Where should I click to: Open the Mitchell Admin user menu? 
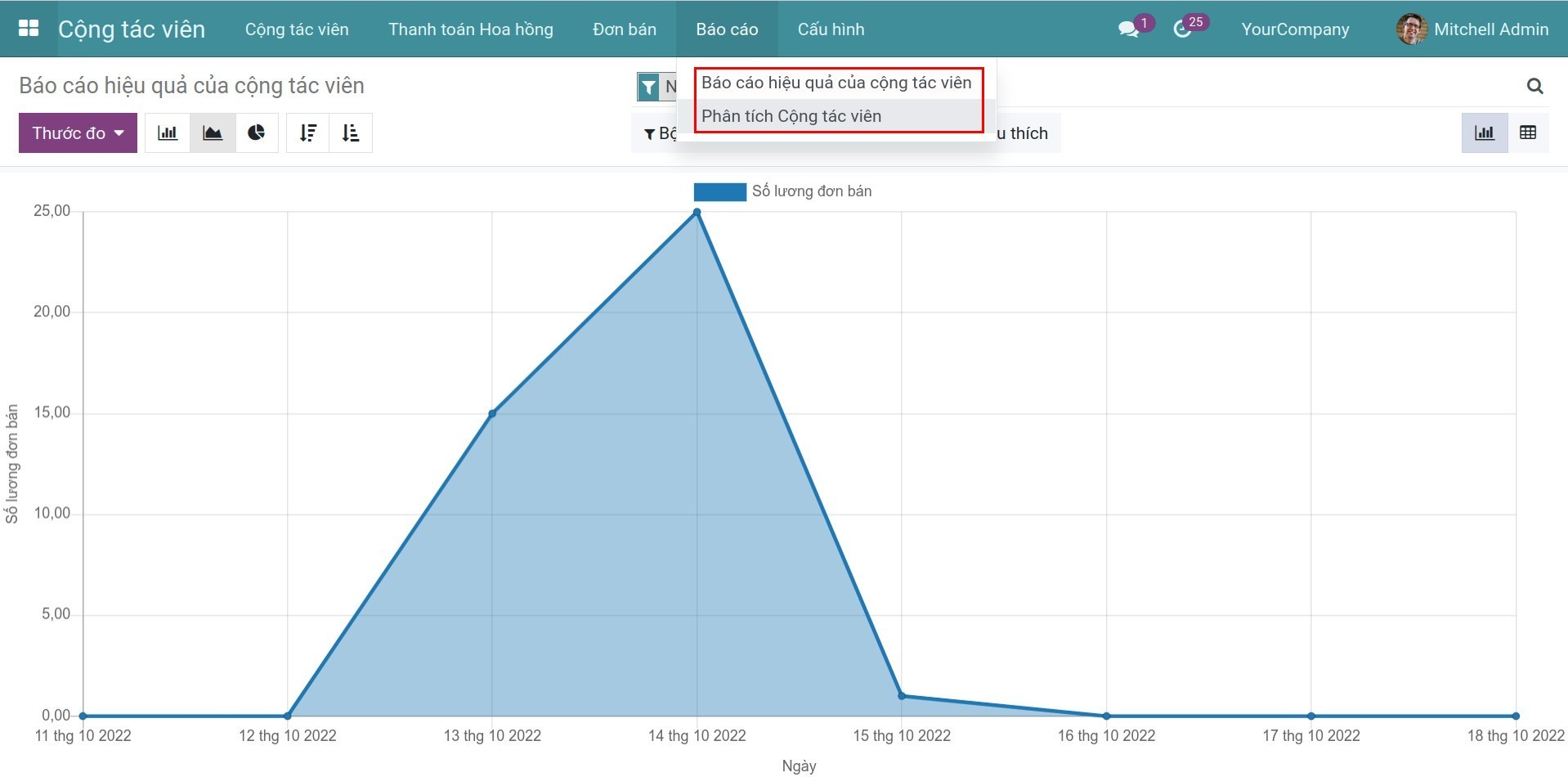(1472, 29)
